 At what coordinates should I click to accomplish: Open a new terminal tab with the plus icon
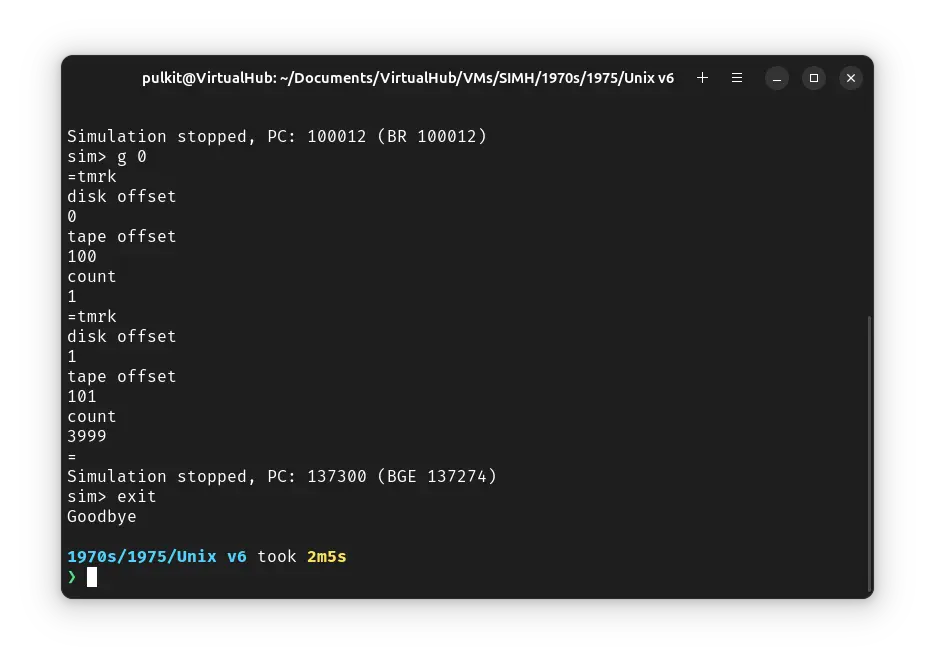pyautogui.click(x=702, y=78)
